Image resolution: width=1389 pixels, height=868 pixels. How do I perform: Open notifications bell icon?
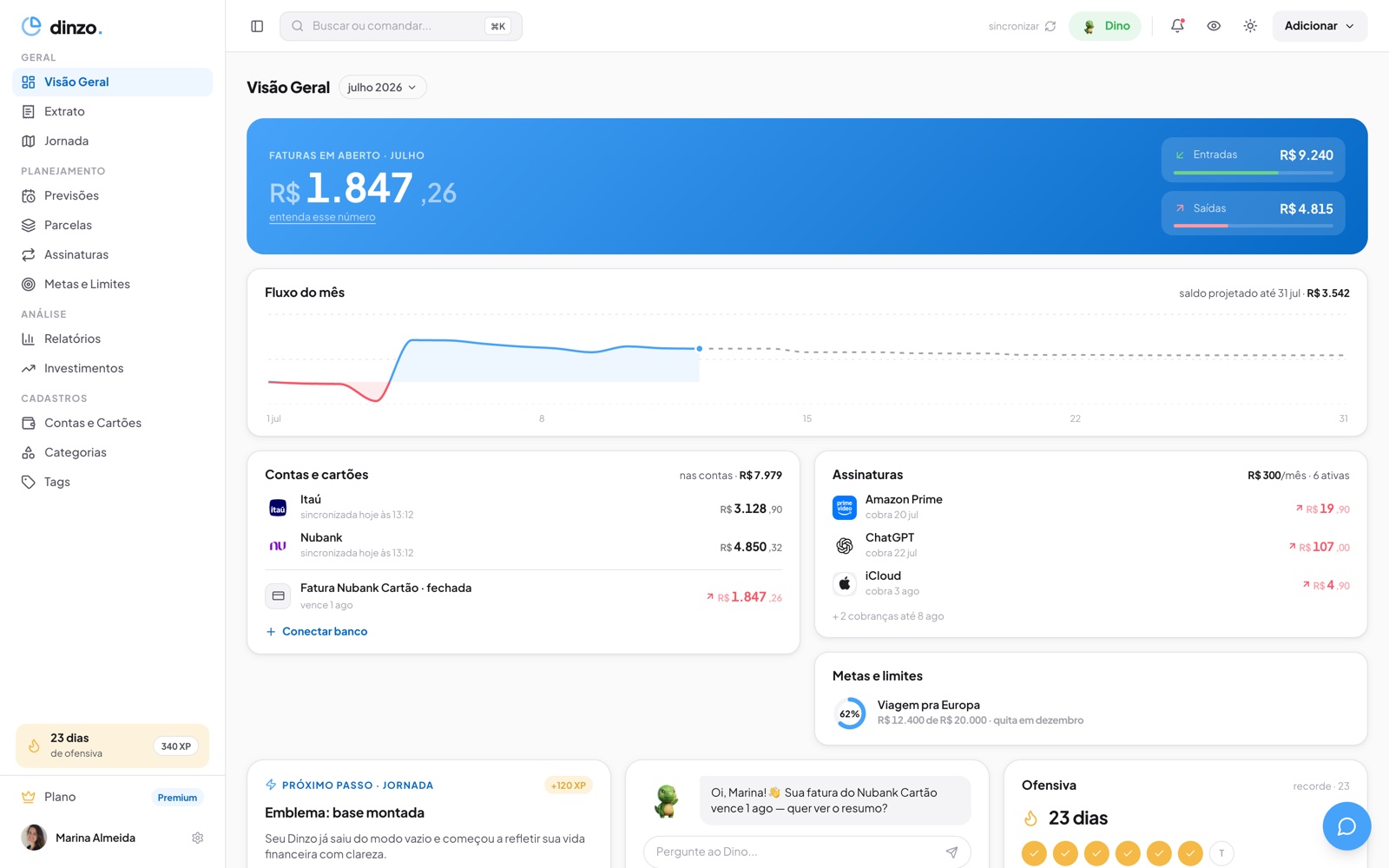pyautogui.click(x=1177, y=26)
